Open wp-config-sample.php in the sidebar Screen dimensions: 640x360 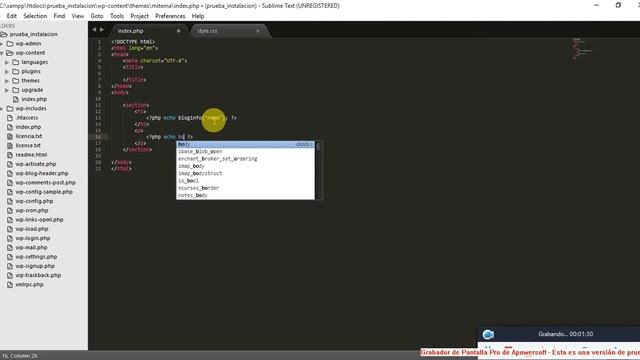click(44, 192)
